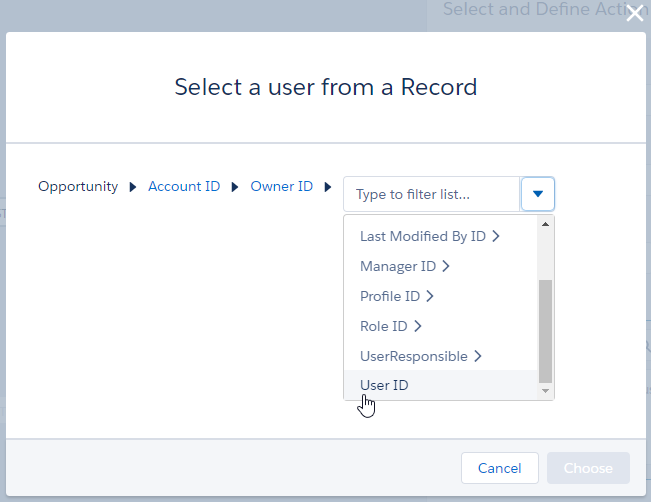
Task: Click the Account ID breadcrumb link
Action: tap(184, 187)
